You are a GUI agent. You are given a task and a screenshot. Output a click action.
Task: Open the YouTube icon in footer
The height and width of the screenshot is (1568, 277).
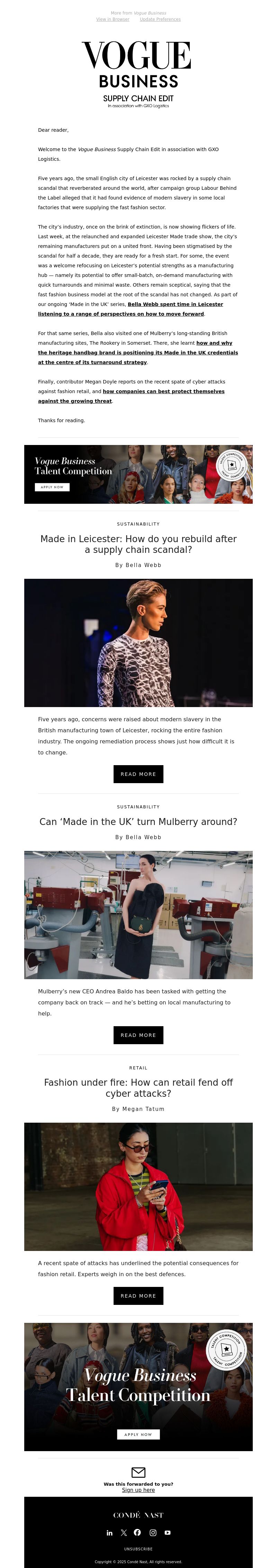coord(167,1533)
